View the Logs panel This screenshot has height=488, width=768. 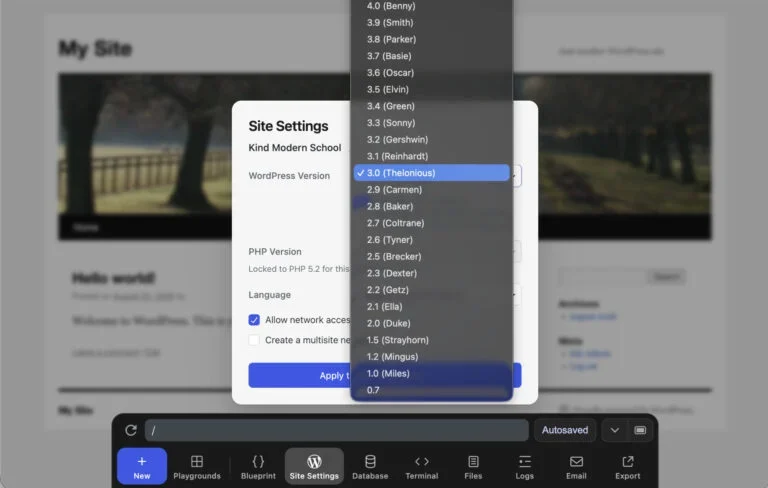point(525,466)
